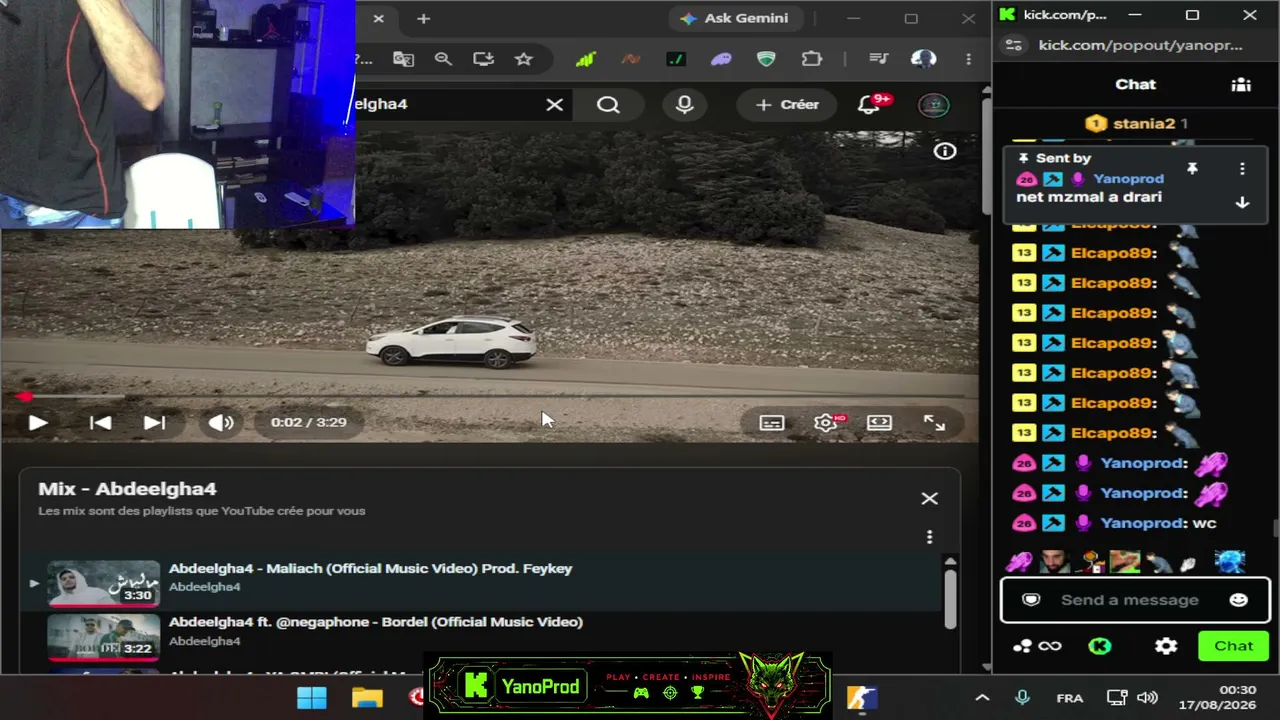The width and height of the screenshot is (1280, 720).
Task: Toggle subtitles on the video player
Action: coord(771,423)
